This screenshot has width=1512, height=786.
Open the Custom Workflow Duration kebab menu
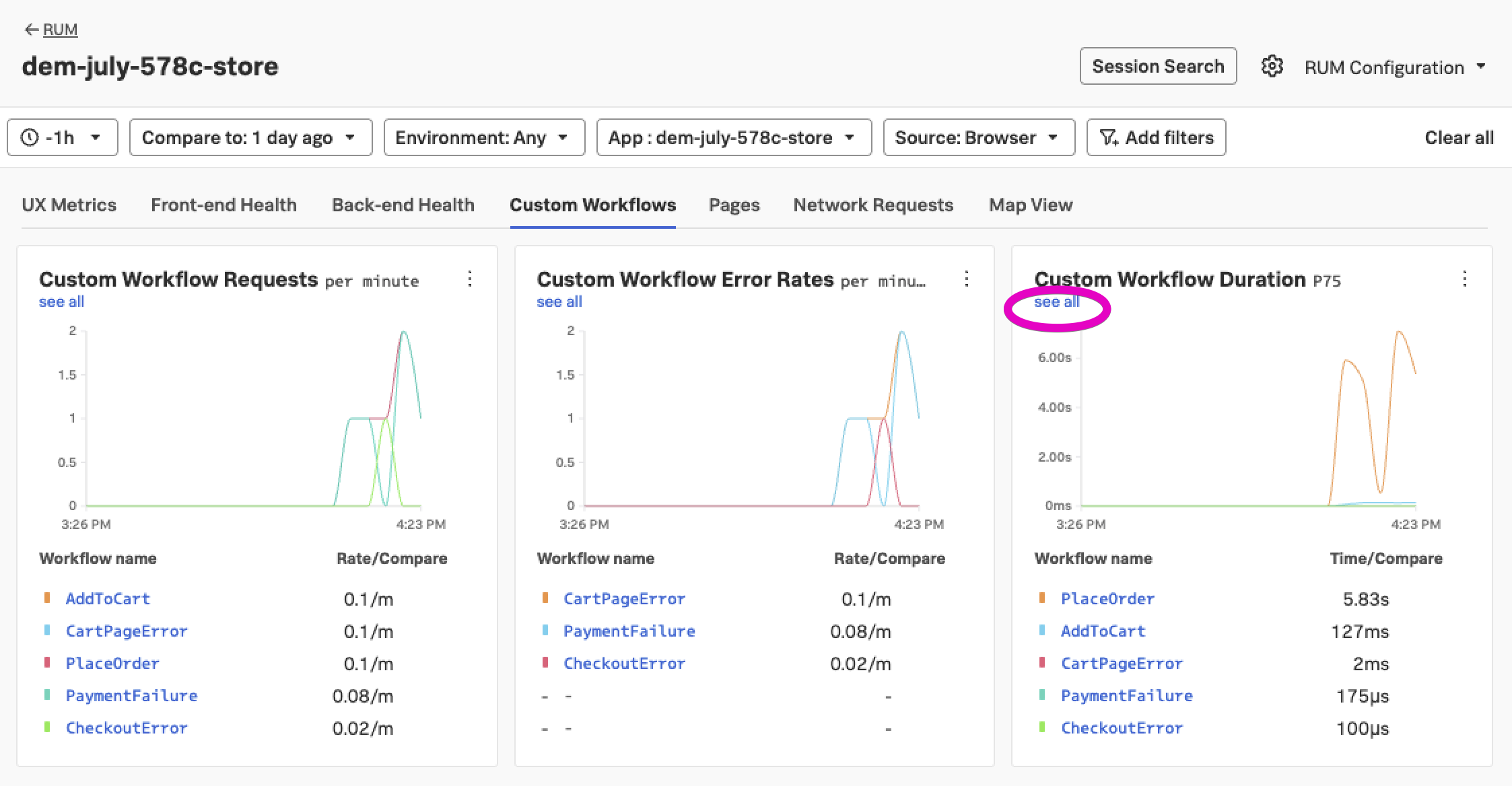[1465, 279]
